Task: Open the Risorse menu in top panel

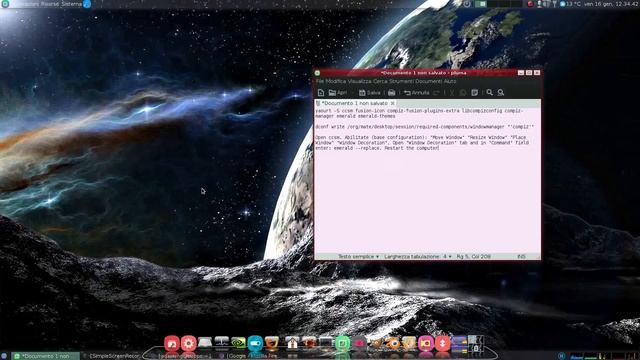Action: coord(50,4)
